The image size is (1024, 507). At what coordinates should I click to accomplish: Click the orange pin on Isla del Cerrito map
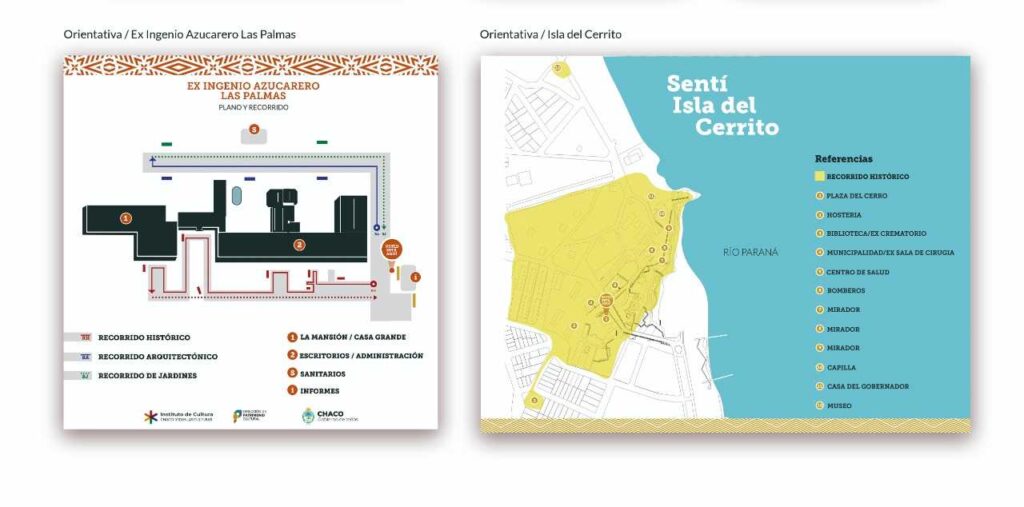(x=605, y=303)
